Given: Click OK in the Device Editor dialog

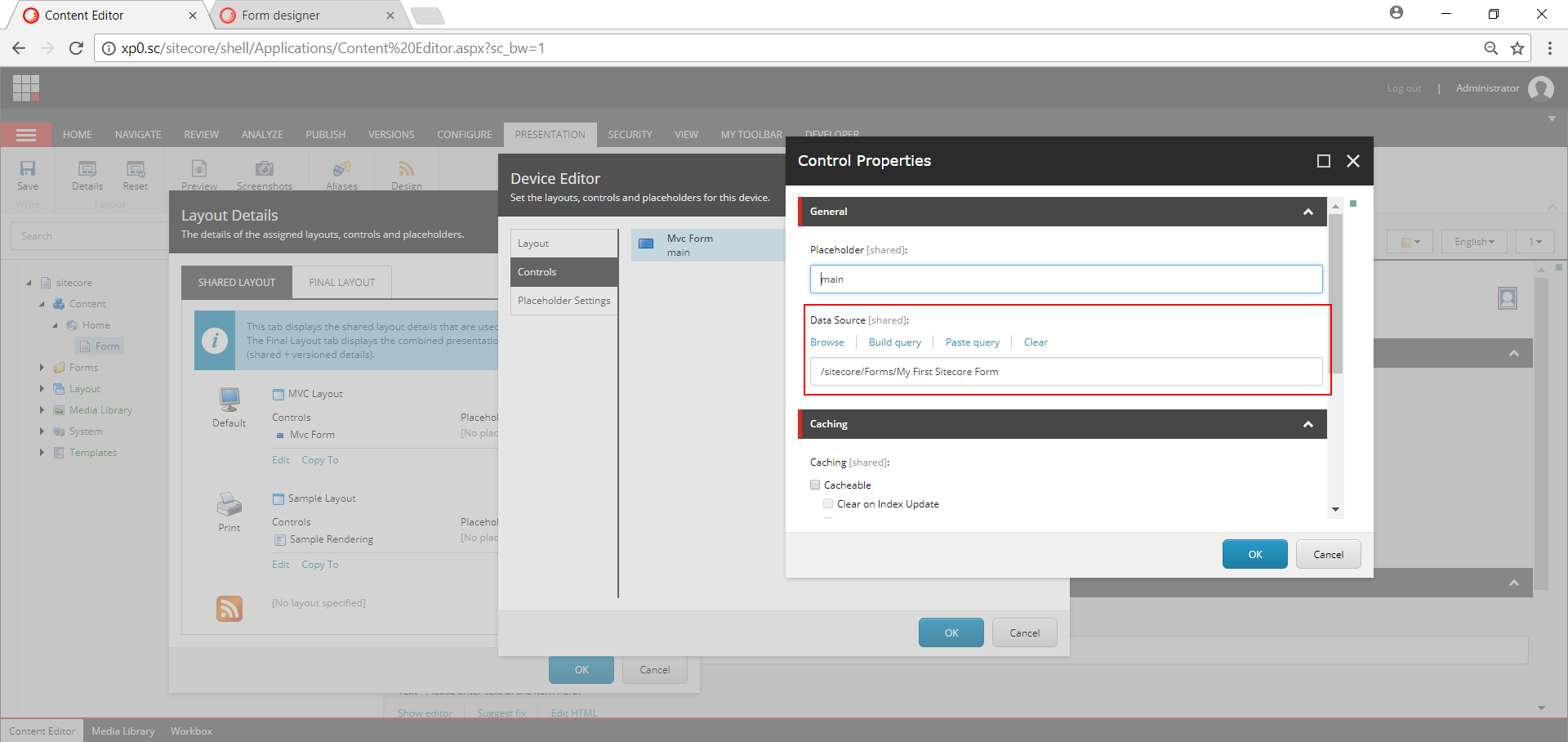Looking at the screenshot, I should 951,632.
